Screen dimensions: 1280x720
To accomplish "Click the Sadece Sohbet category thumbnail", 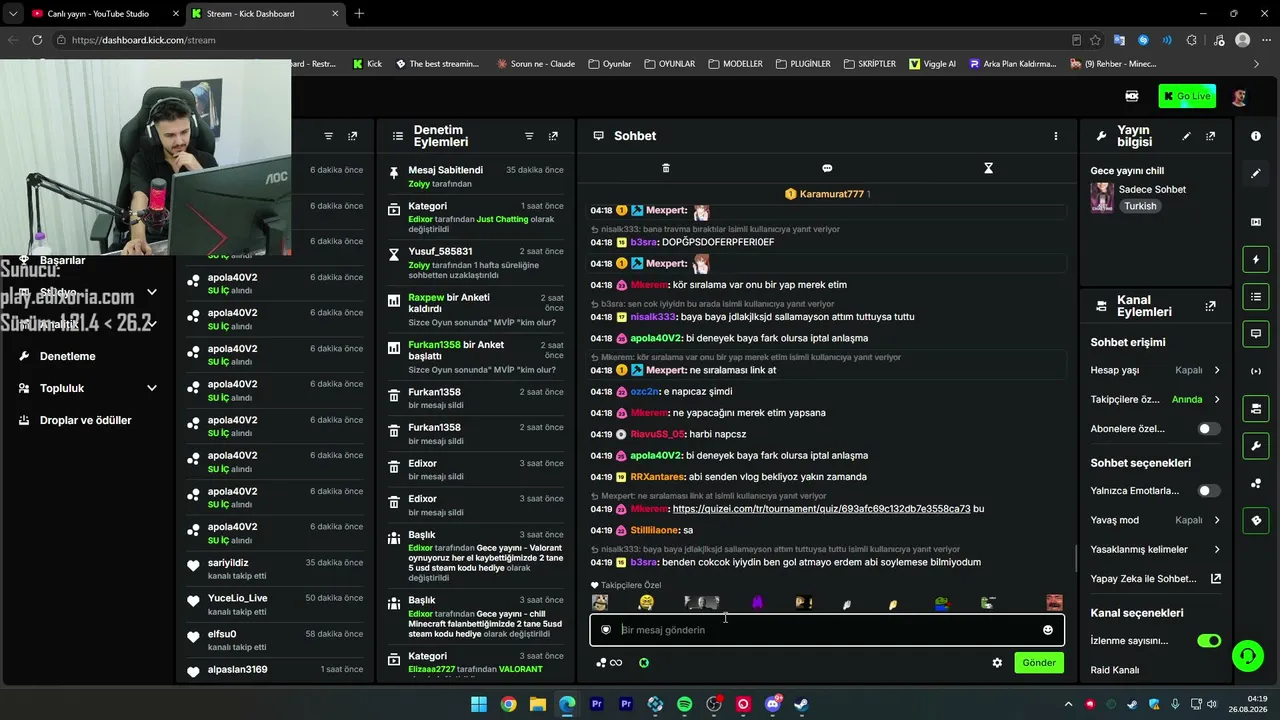I will click(x=1102, y=197).
